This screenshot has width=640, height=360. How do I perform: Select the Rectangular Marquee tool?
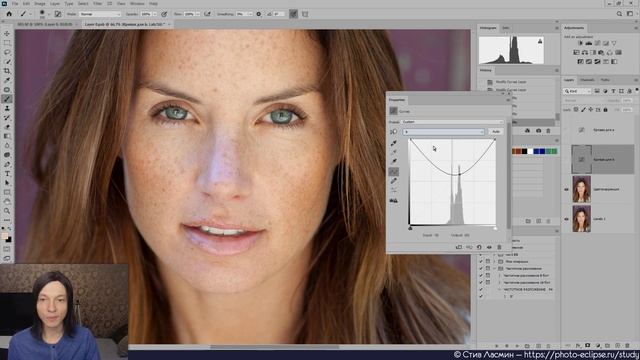tap(7, 43)
